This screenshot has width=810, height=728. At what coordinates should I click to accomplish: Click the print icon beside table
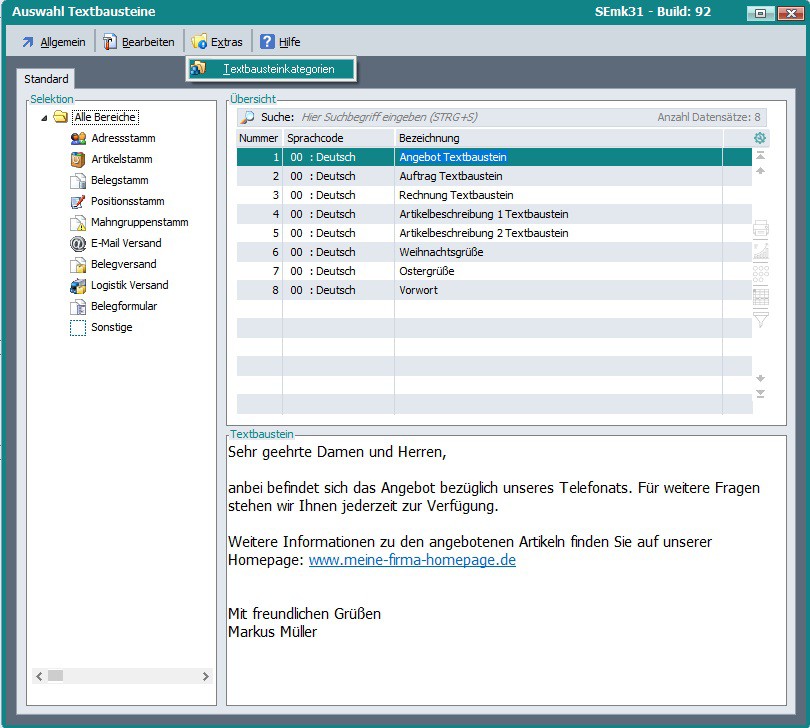761,228
